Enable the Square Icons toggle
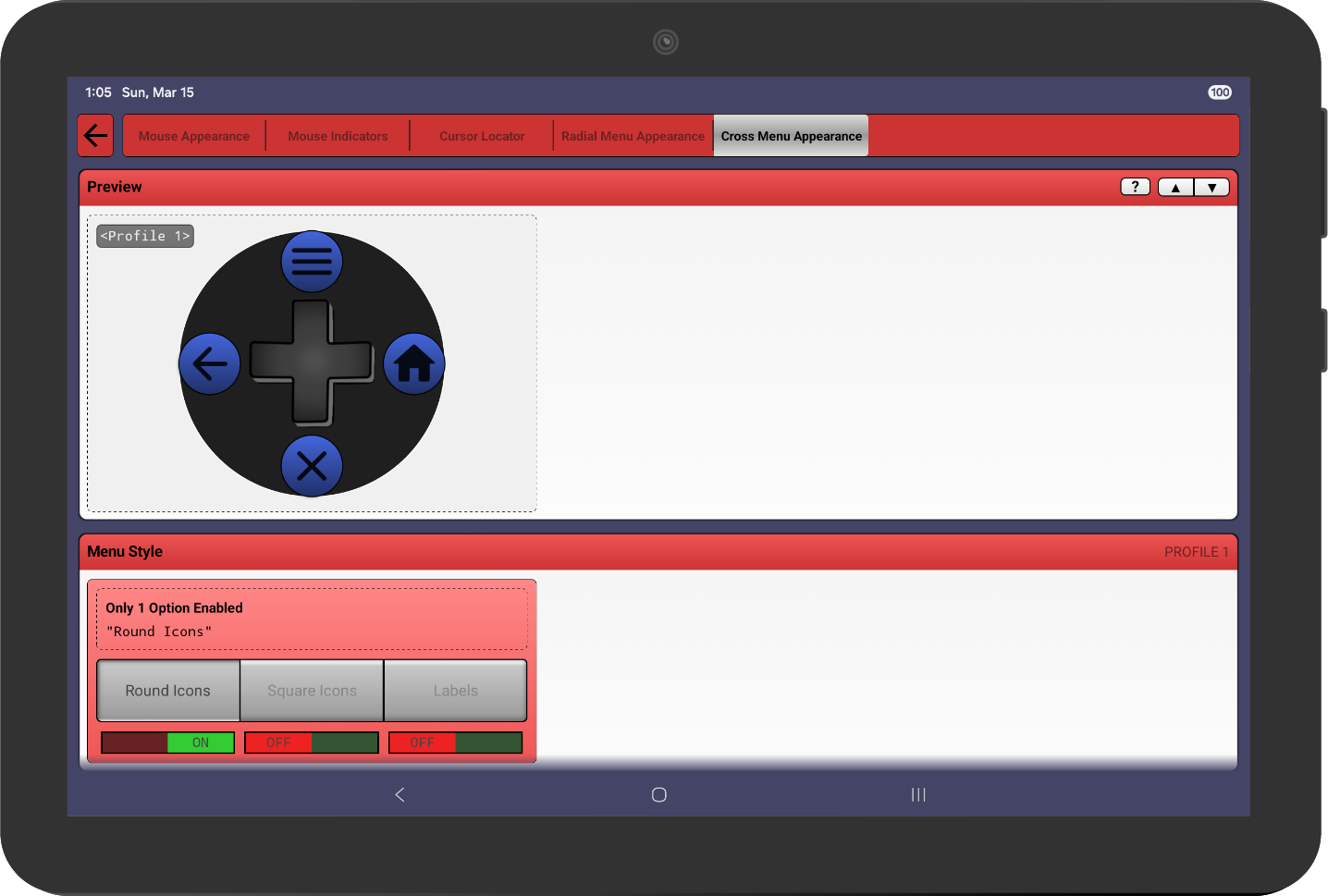The width and height of the screenshot is (1328, 896). [312, 743]
